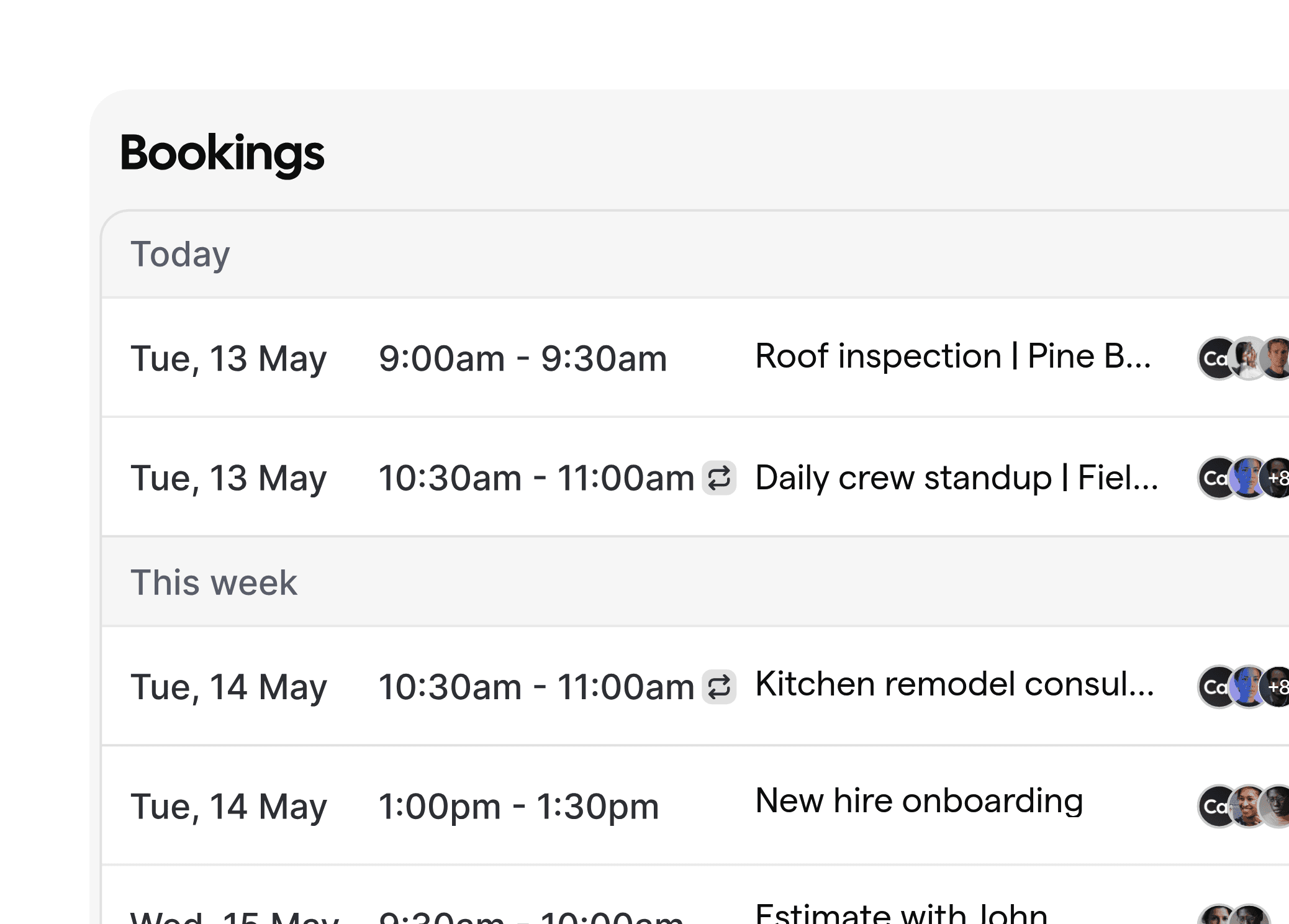Collapse the Today section

tap(180, 253)
